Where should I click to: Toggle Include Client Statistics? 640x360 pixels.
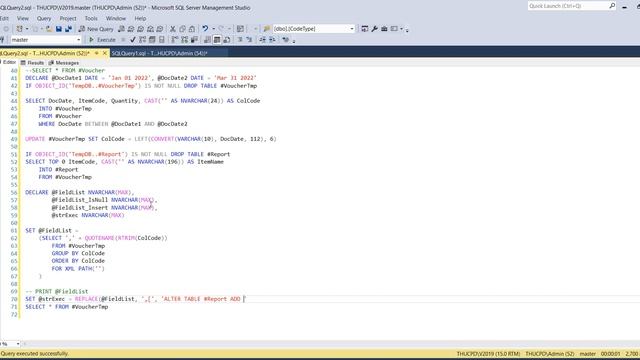point(194,40)
